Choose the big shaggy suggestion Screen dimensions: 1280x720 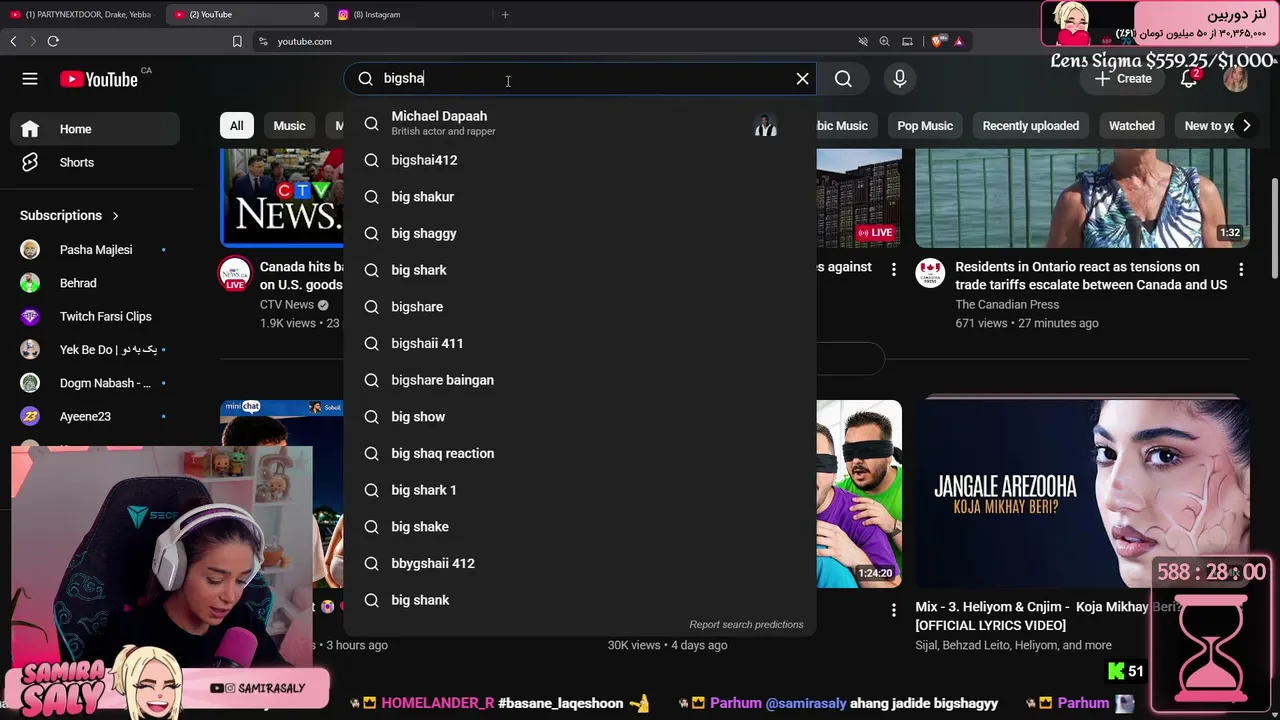tap(580, 233)
